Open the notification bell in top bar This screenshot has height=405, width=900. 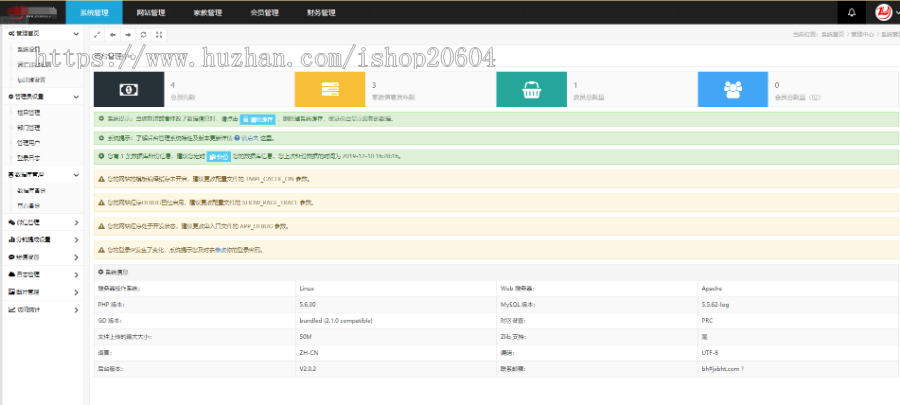click(x=852, y=13)
